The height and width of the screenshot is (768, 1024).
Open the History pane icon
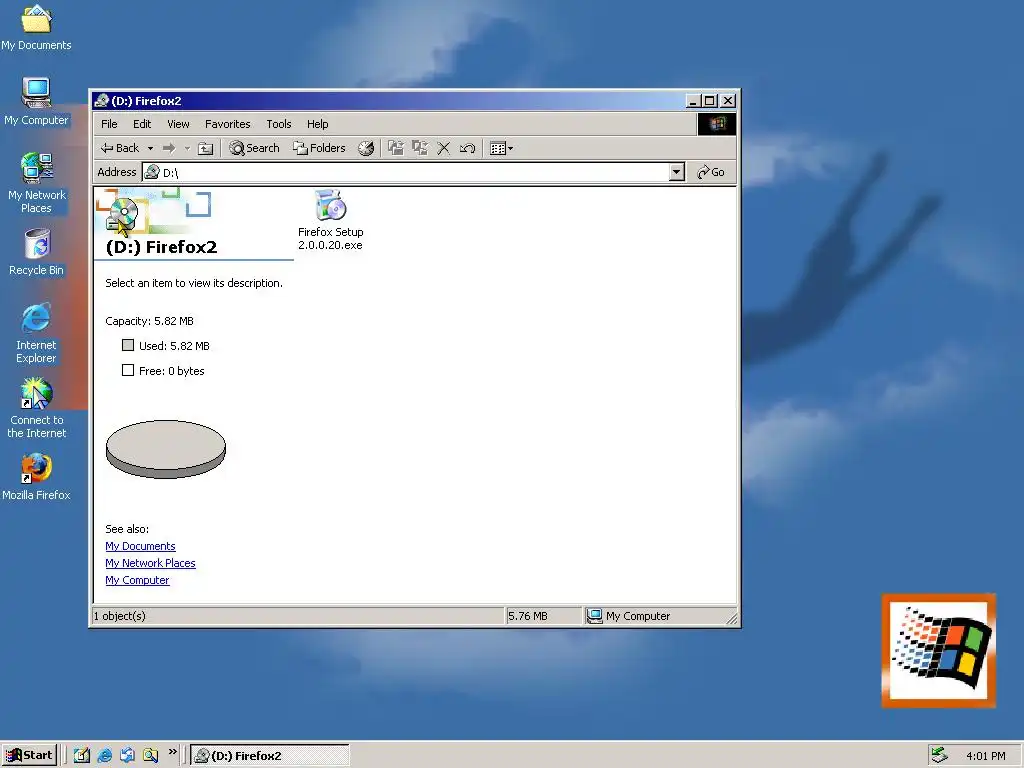click(x=366, y=148)
